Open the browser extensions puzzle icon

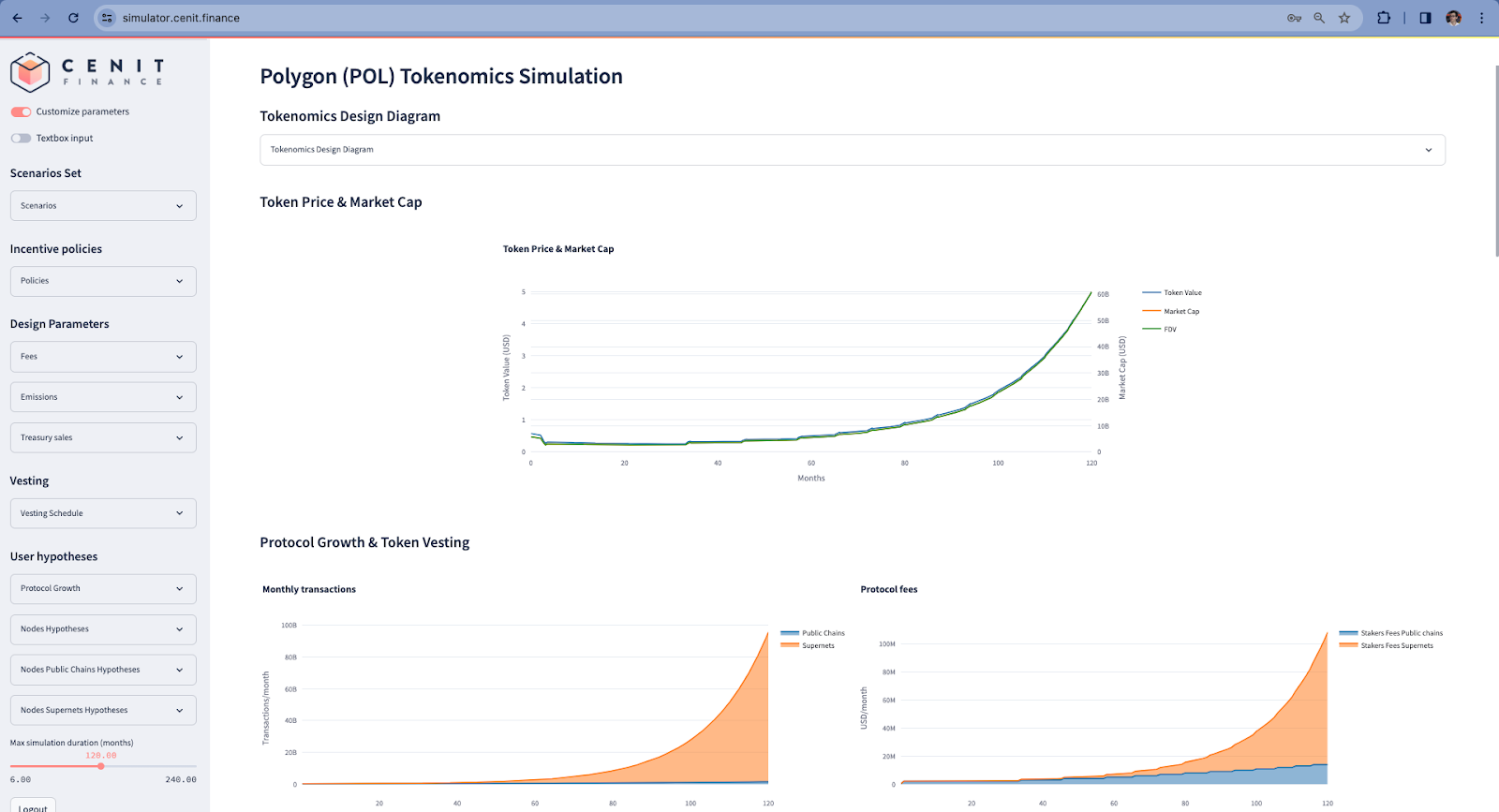[1384, 18]
